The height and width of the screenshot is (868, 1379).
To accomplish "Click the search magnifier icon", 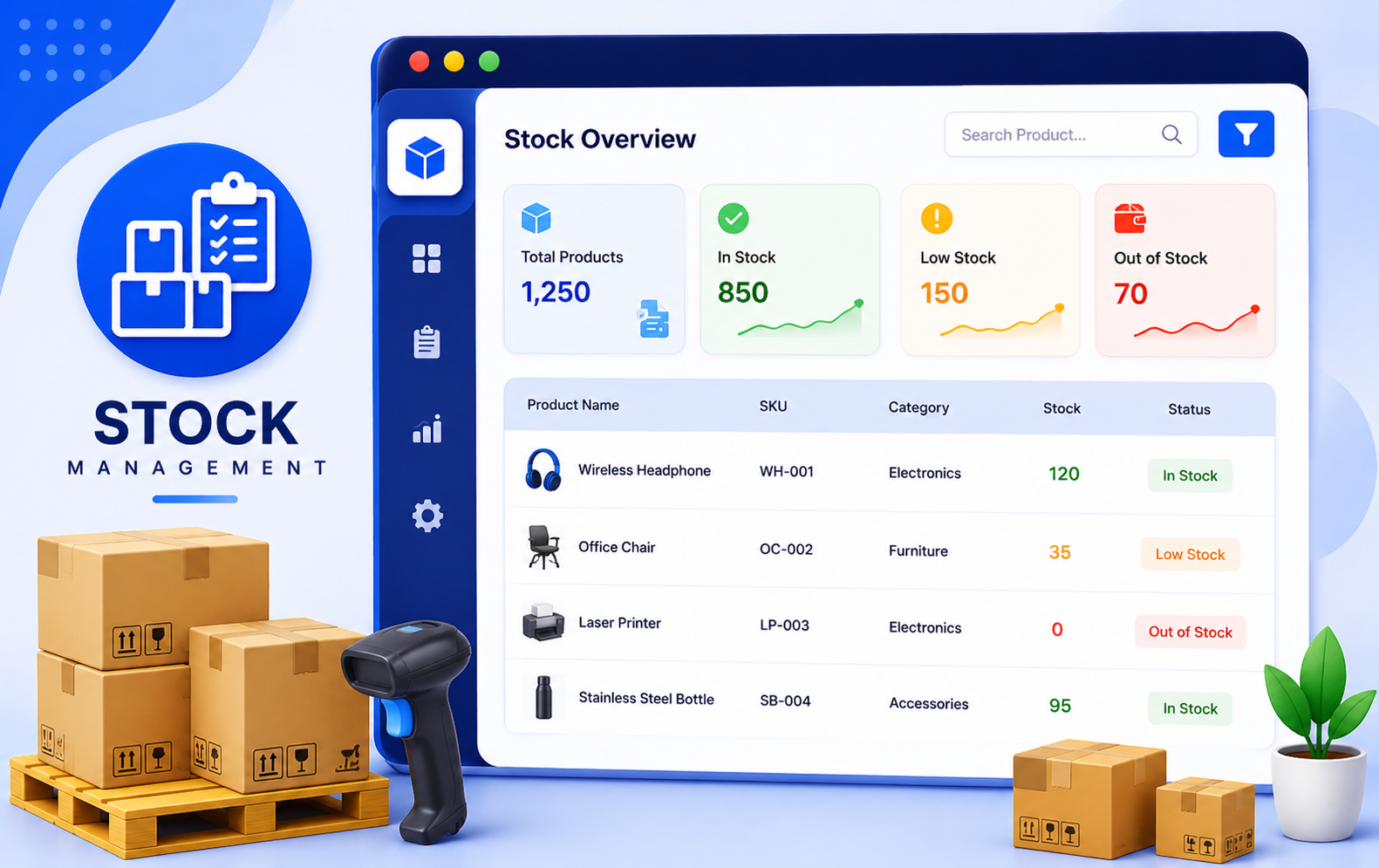I will 1171,134.
